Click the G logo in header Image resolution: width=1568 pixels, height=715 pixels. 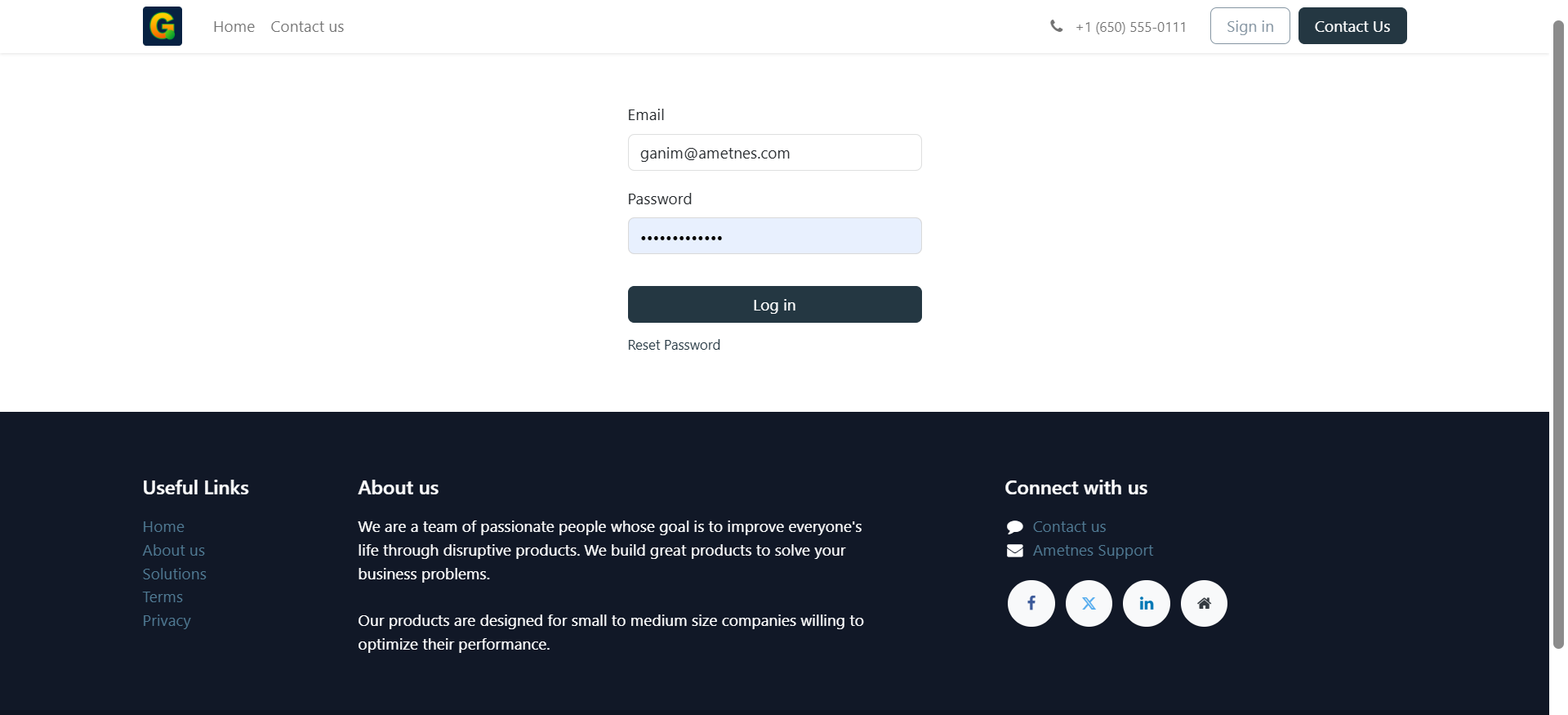(162, 26)
